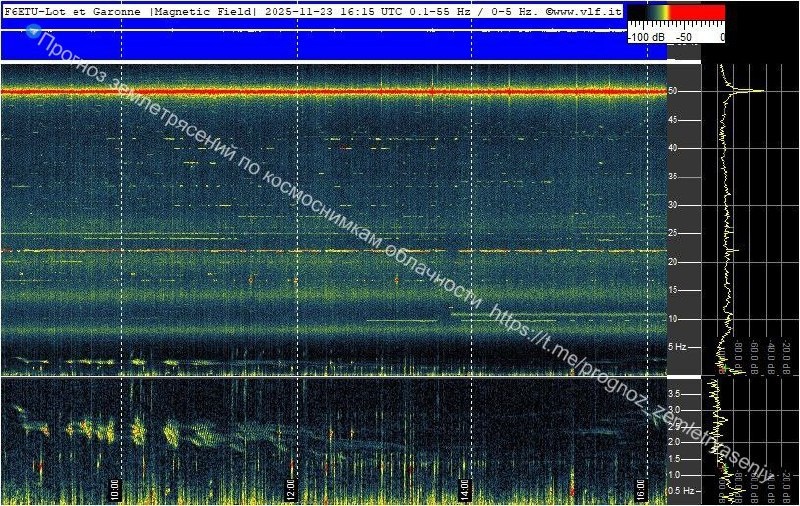The image size is (800, 506).
Task: Click the '-50' color scale label
Action: tap(684, 37)
